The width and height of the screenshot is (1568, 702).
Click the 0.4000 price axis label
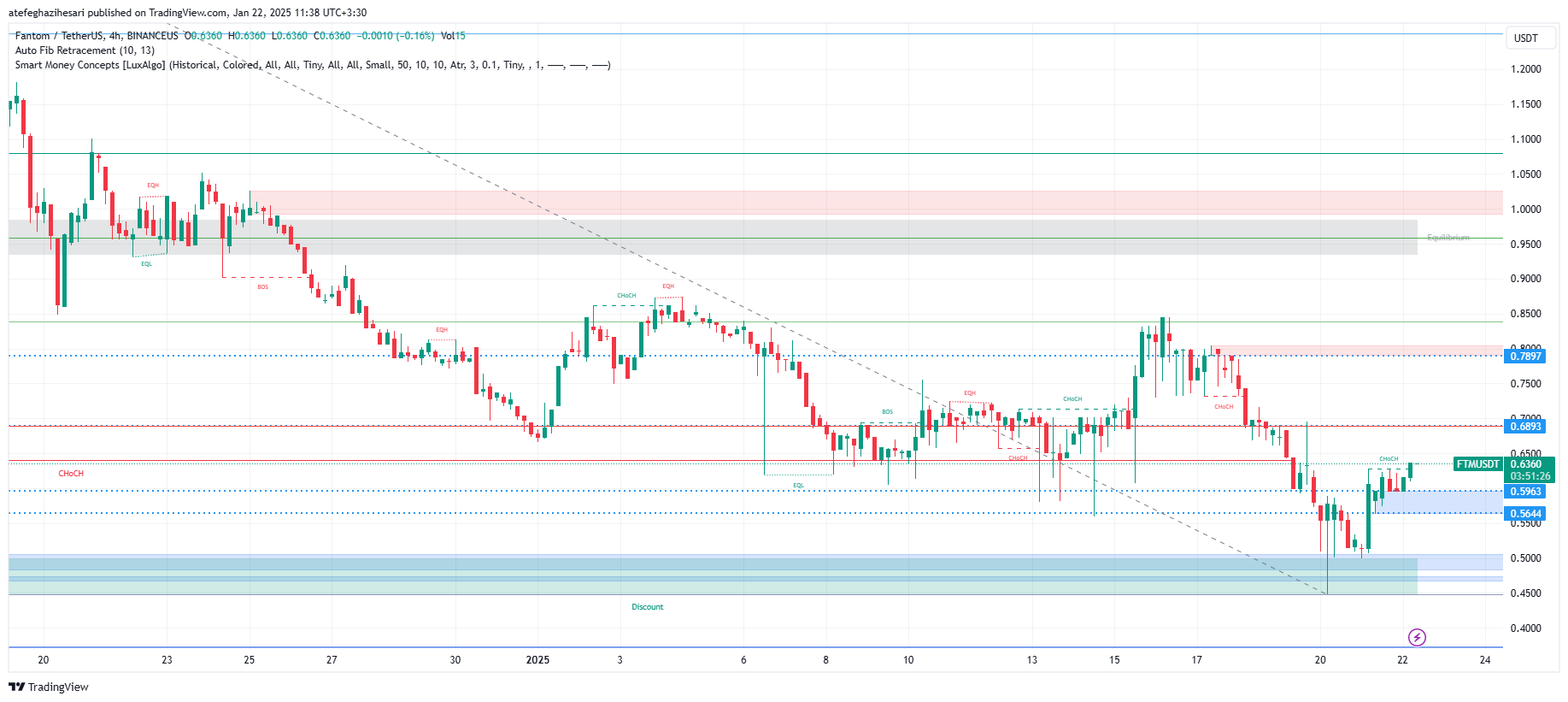pyautogui.click(x=1526, y=628)
